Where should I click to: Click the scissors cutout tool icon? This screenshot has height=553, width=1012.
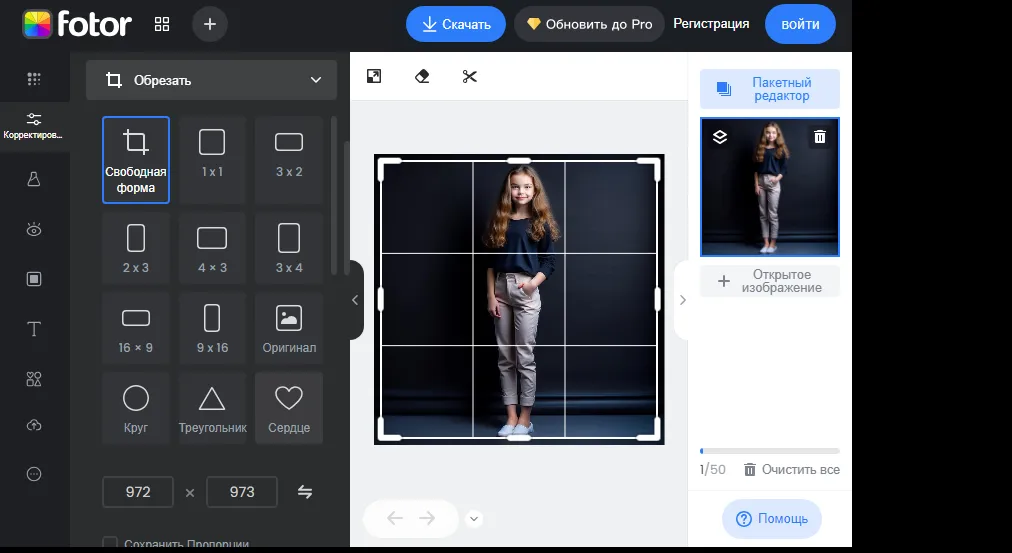(470, 76)
